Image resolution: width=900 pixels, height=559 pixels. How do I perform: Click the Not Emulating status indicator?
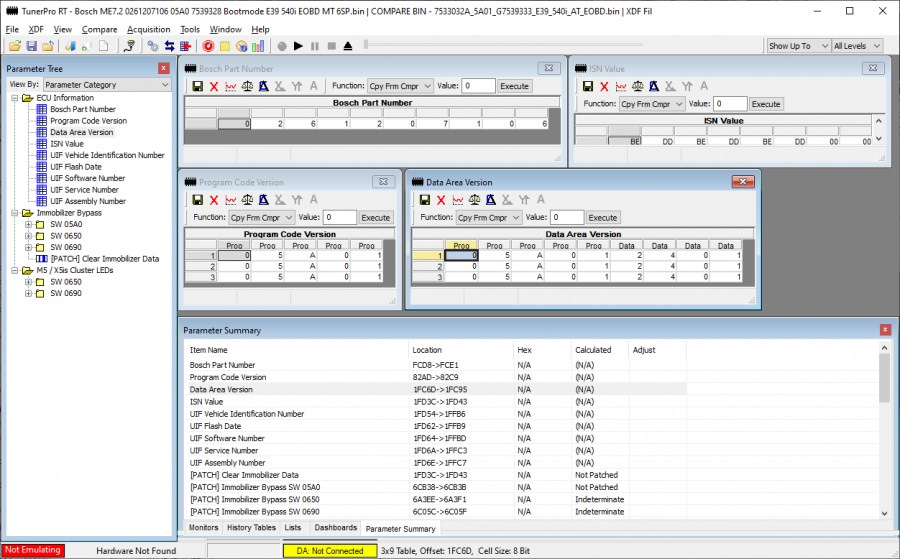[x=33, y=550]
